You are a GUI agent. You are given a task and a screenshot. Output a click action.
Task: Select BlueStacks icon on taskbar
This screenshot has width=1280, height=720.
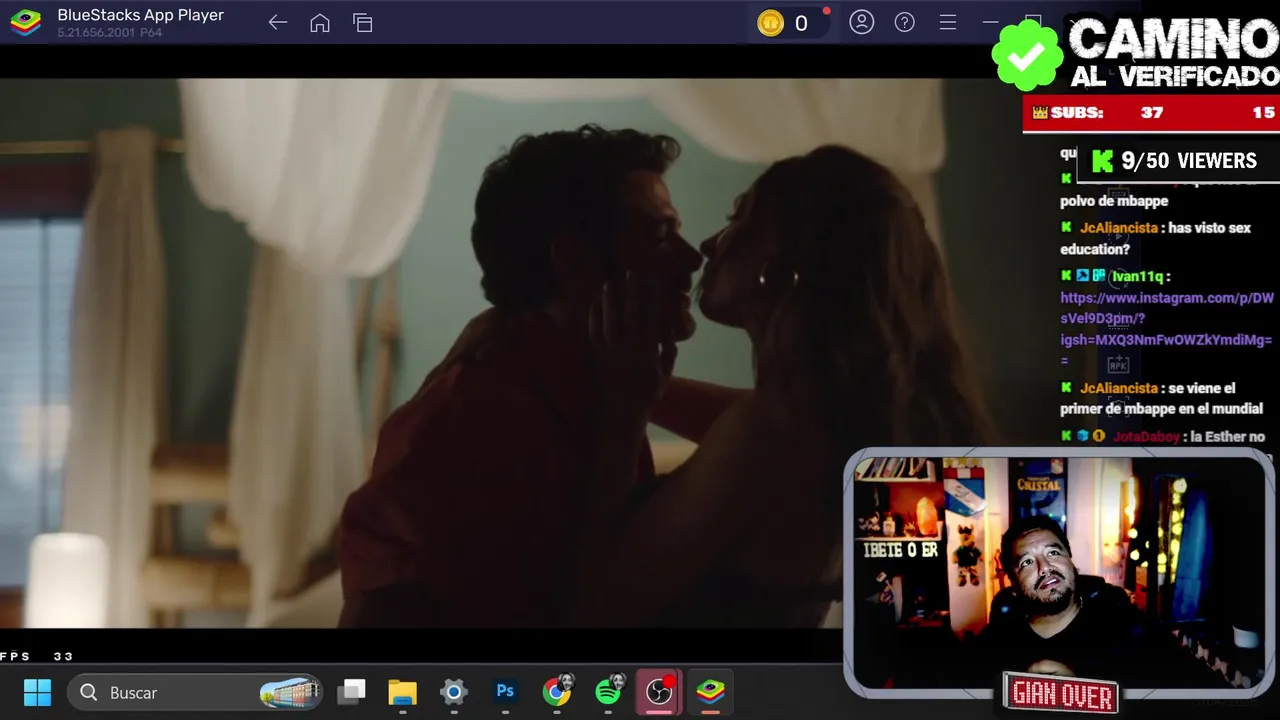[711, 691]
